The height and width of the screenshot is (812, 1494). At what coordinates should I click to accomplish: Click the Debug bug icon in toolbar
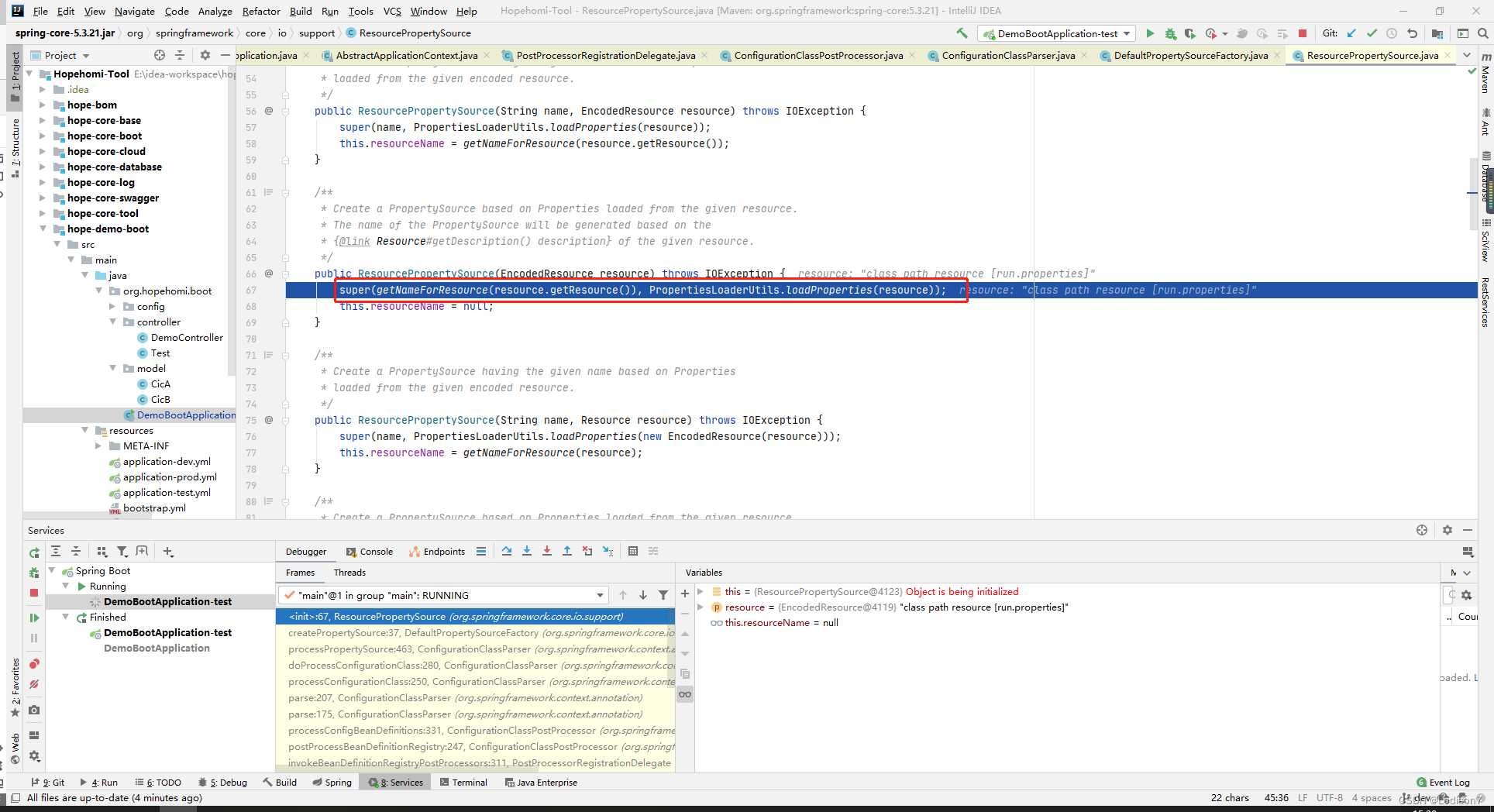coord(1170,33)
